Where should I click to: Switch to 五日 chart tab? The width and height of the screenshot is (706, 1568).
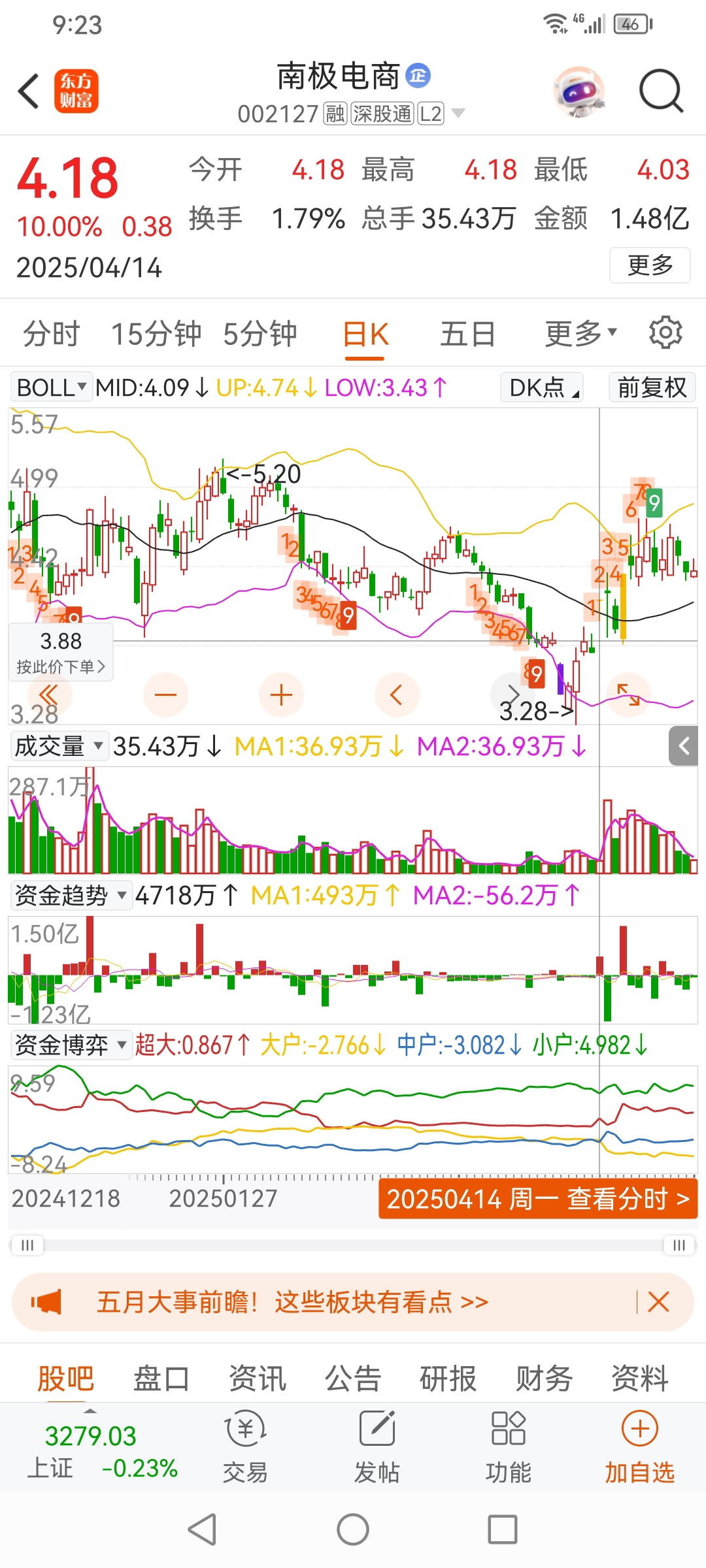468,333
